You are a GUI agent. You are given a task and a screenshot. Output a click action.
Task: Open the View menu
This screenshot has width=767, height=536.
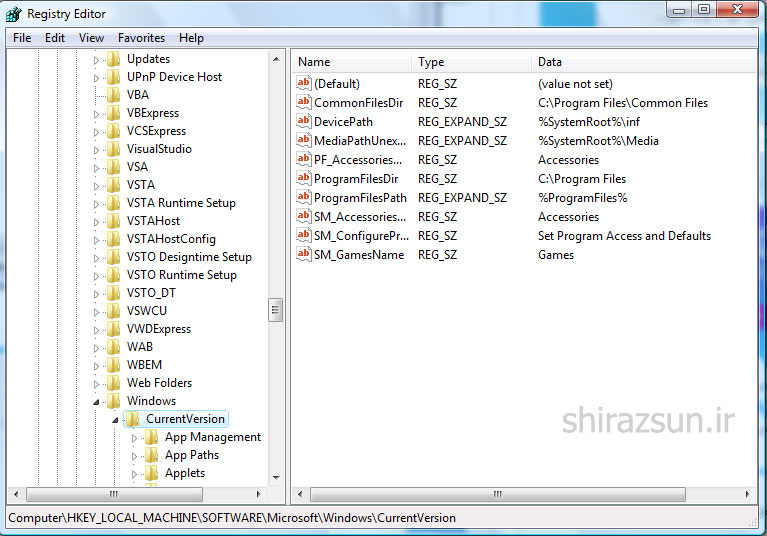tap(91, 38)
